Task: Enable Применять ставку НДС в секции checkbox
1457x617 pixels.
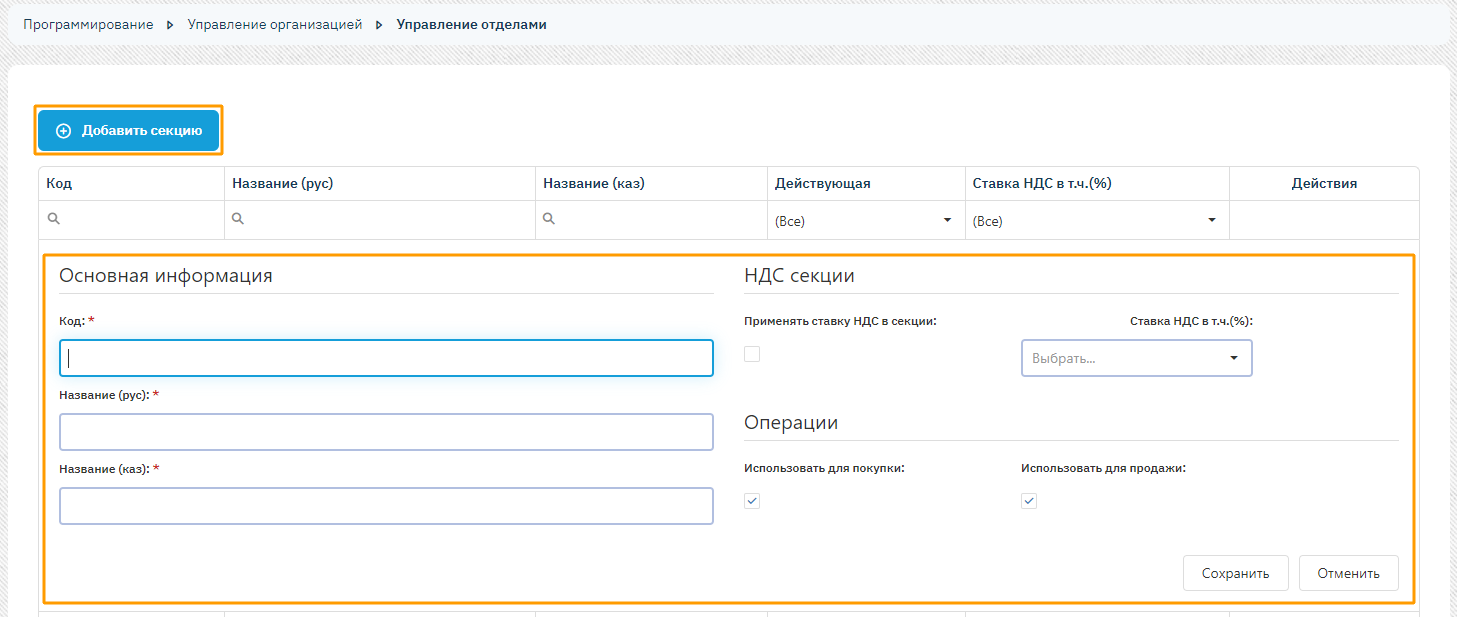Action: [752, 354]
